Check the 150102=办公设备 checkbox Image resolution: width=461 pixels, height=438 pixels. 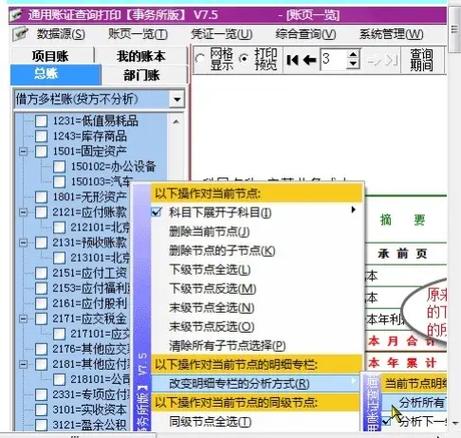59,166
